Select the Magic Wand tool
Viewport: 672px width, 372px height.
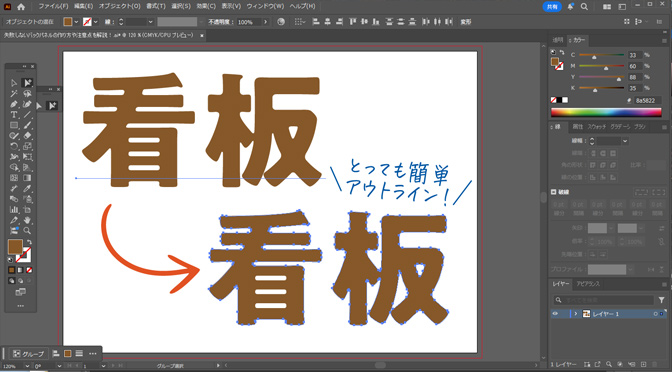14,93
